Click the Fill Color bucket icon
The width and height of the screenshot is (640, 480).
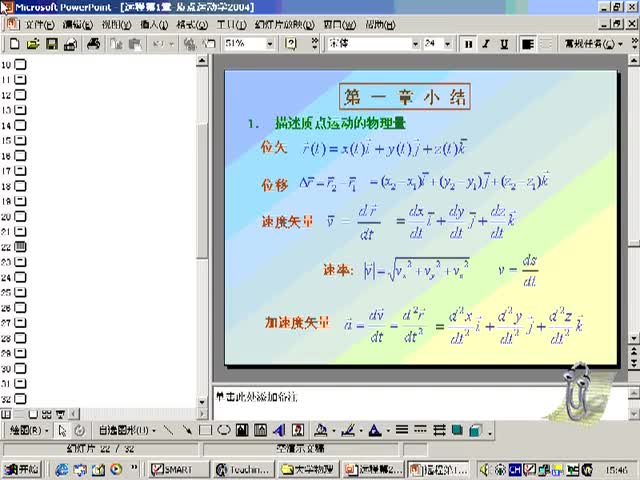point(320,430)
